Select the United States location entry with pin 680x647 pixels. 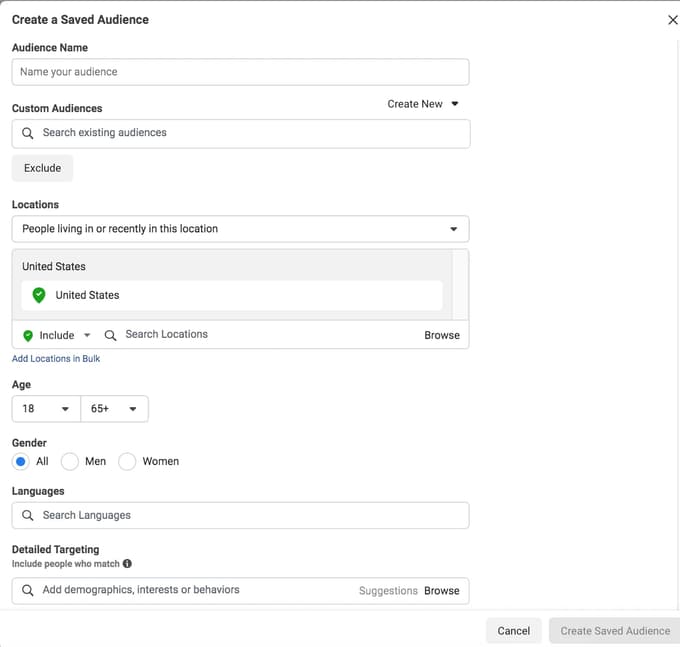point(232,295)
